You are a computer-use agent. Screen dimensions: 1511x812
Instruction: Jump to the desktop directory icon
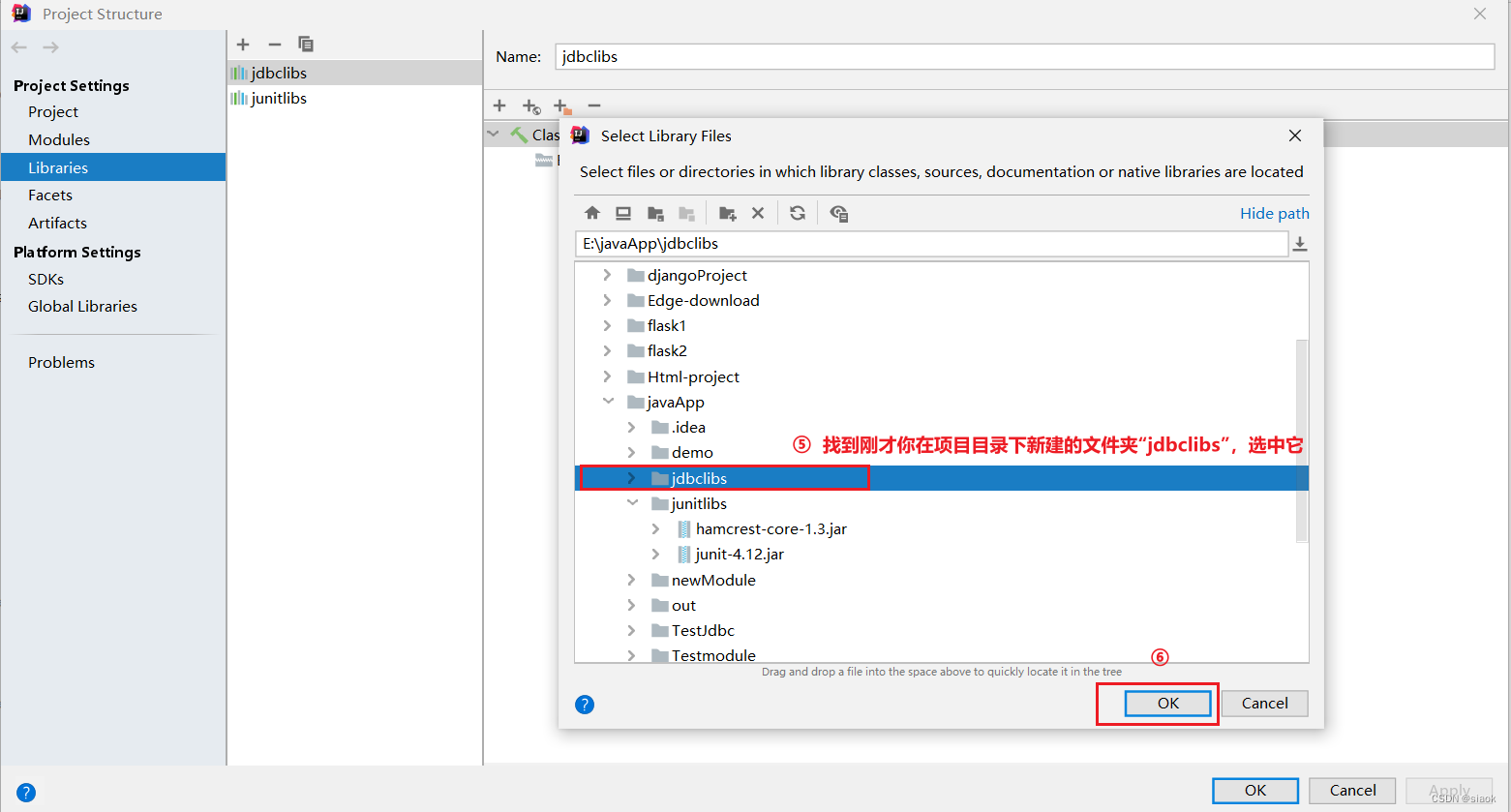pyautogui.click(x=623, y=213)
